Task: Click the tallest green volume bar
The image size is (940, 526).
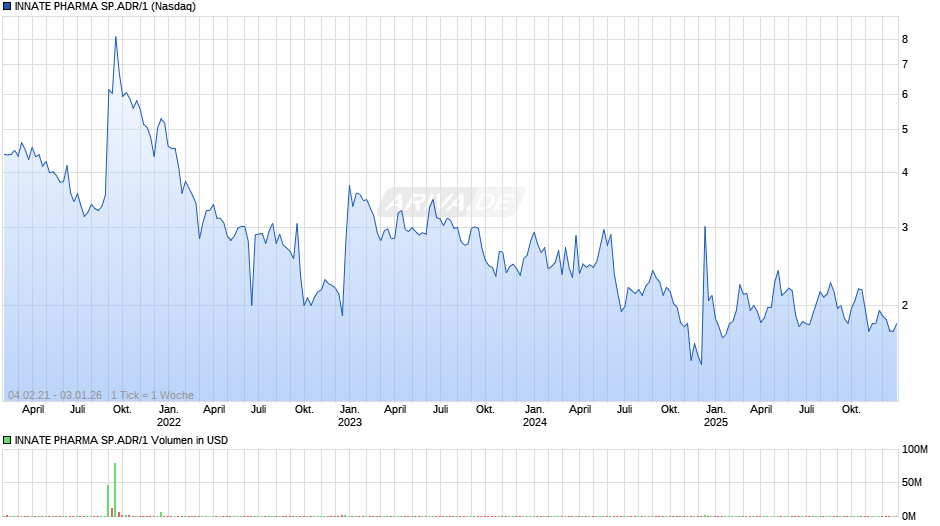Action: (x=115, y=489)
